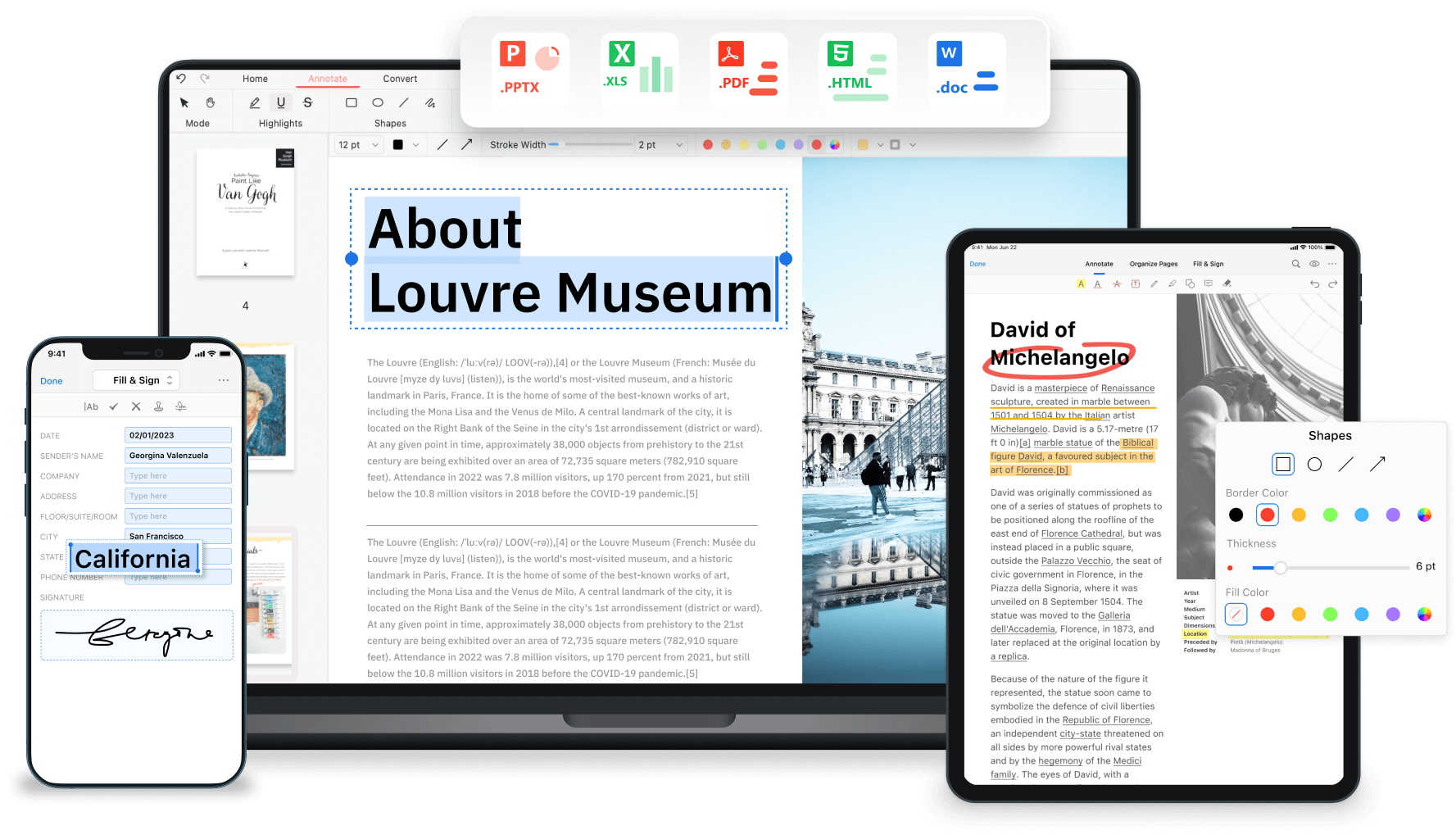Open the Convert tab on the laptop
This screenshot has height=835, width=1456.
pos(400,79)
